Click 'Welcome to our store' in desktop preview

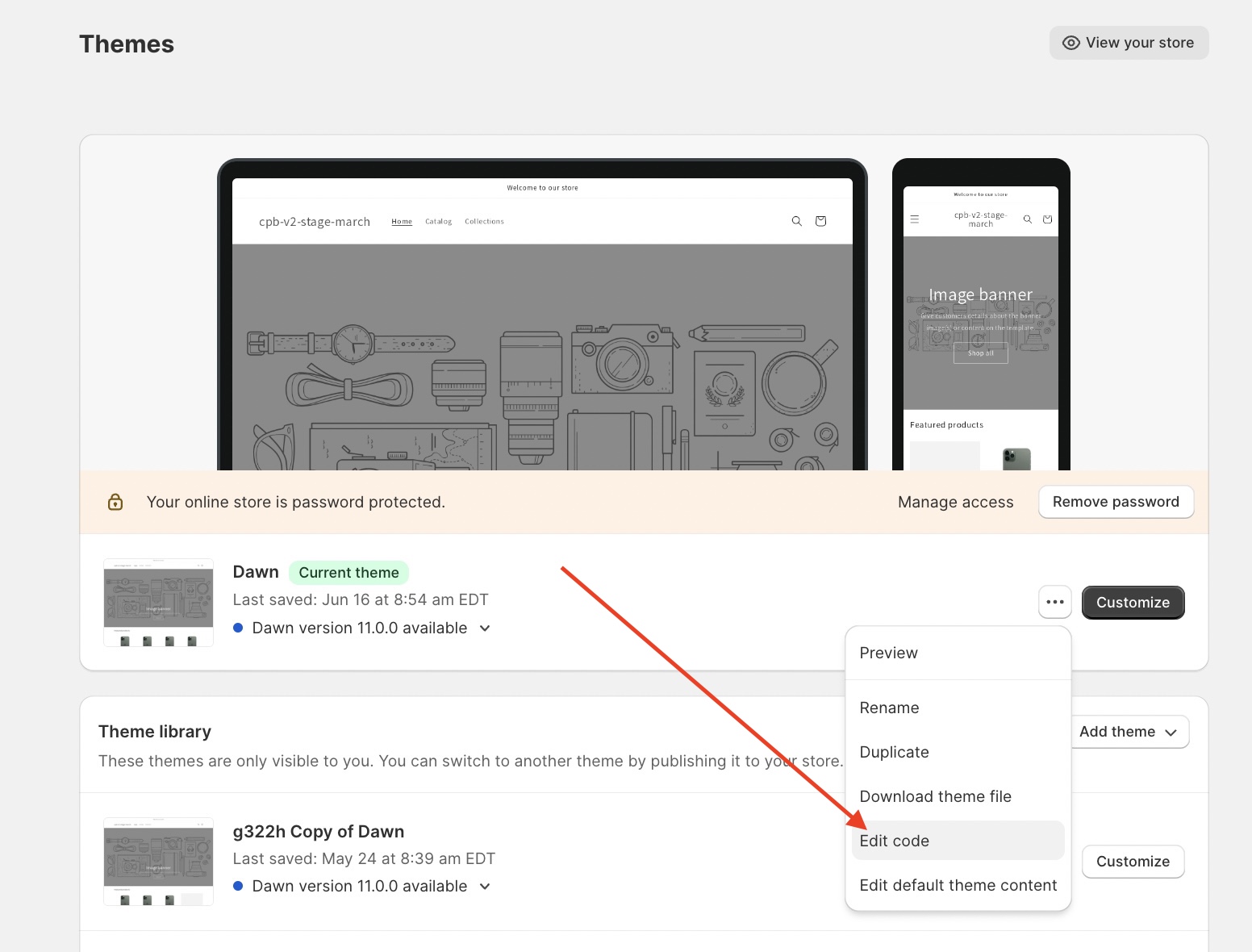pyautogui.click(x=542, y=188)
